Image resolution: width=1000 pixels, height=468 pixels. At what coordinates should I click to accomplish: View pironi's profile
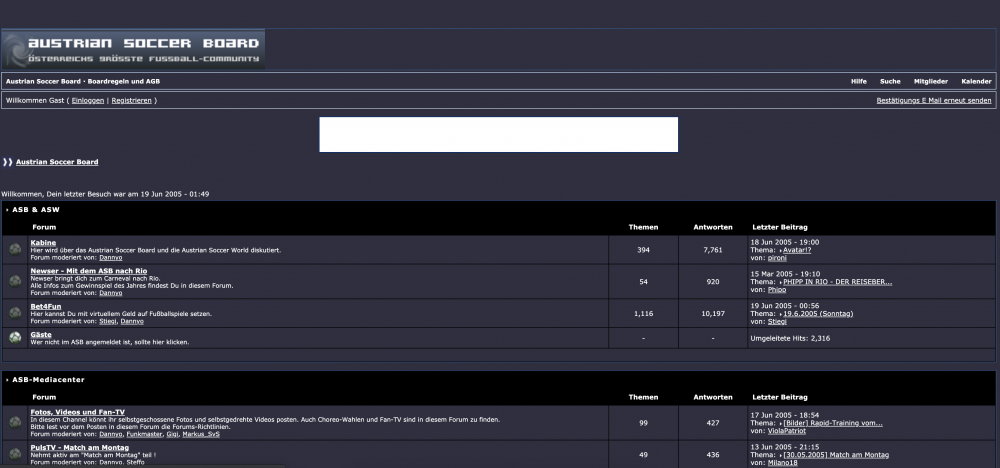coord(777,258)
